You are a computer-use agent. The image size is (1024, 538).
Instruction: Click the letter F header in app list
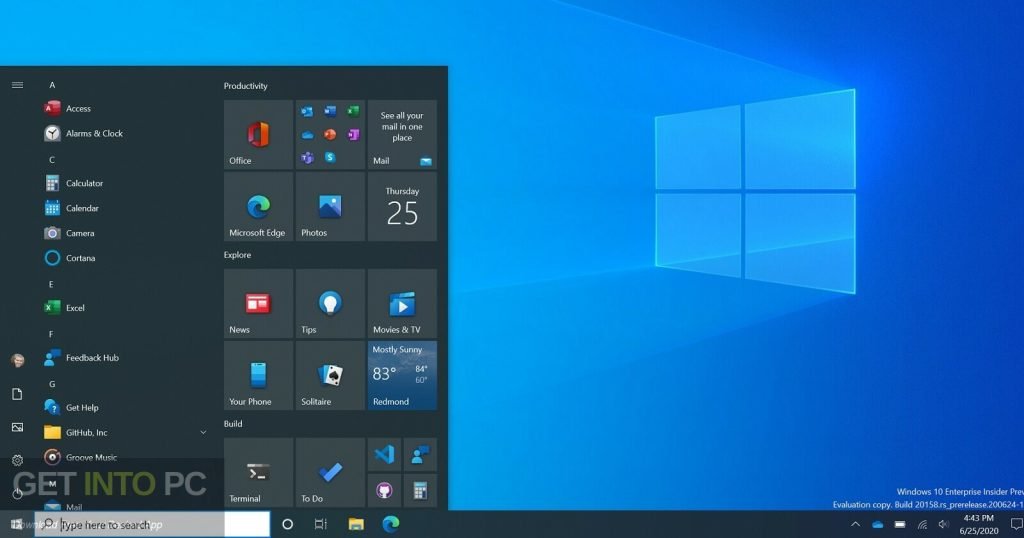tap(51, 334)
